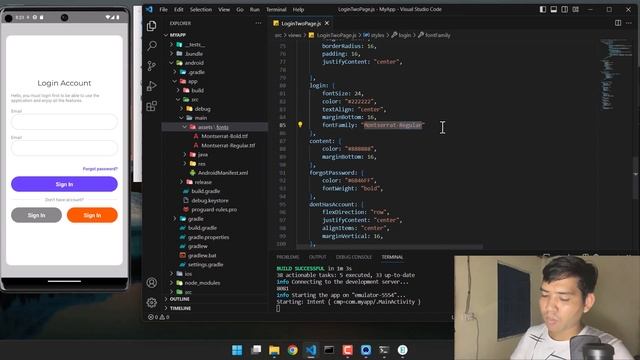Switch to the PROBLEMS panel tab
This screenshot has width=640, height=360.
[288, 257]
